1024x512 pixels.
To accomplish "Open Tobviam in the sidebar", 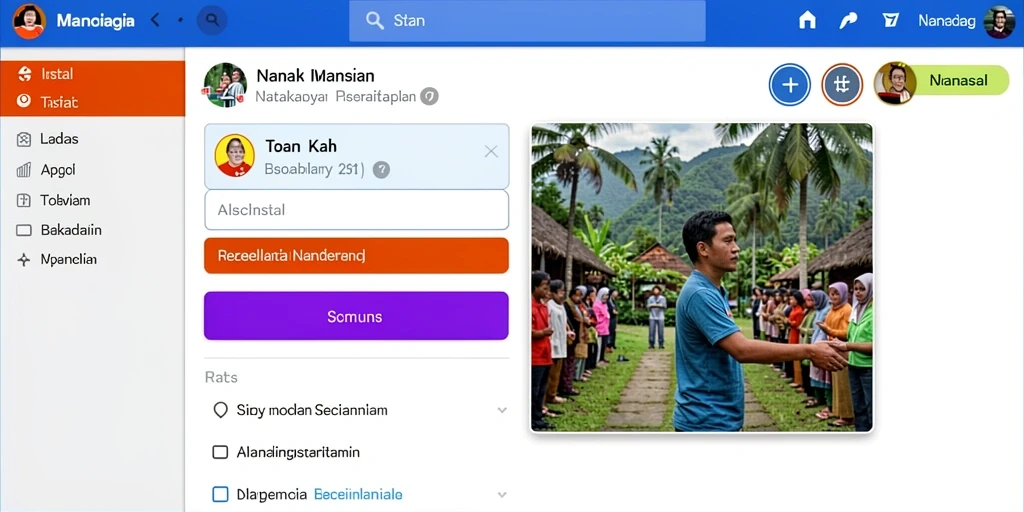I will click(x=65, y=200).
